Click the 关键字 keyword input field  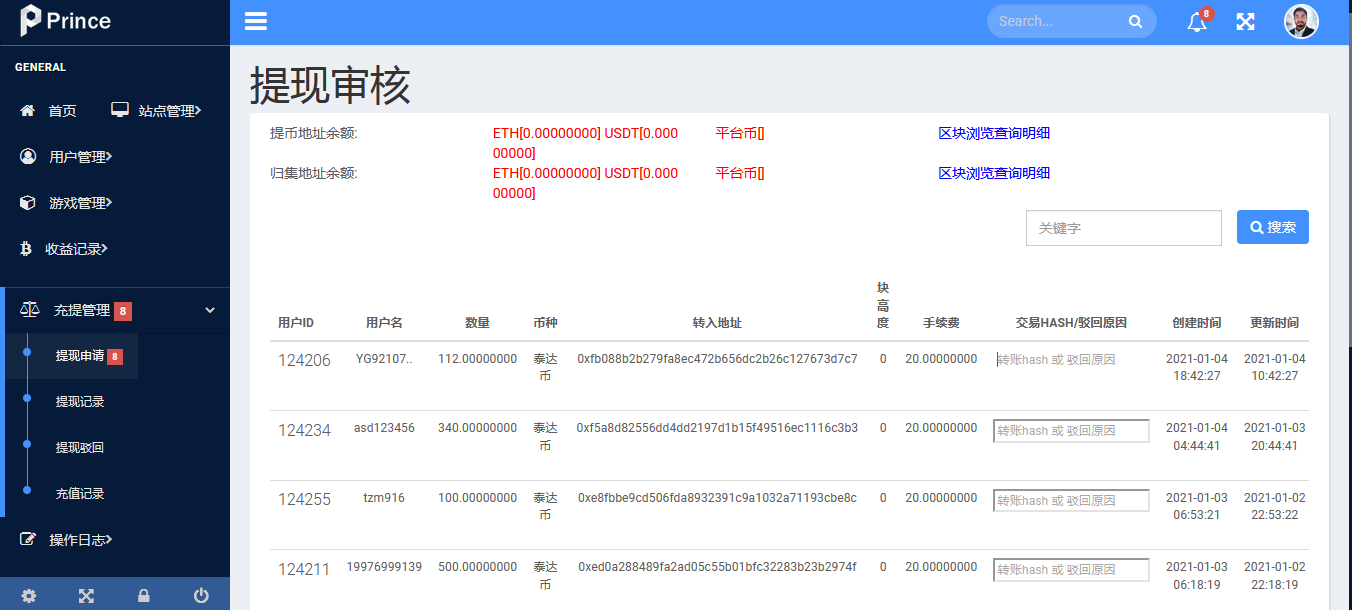[x=1123, y=228]
